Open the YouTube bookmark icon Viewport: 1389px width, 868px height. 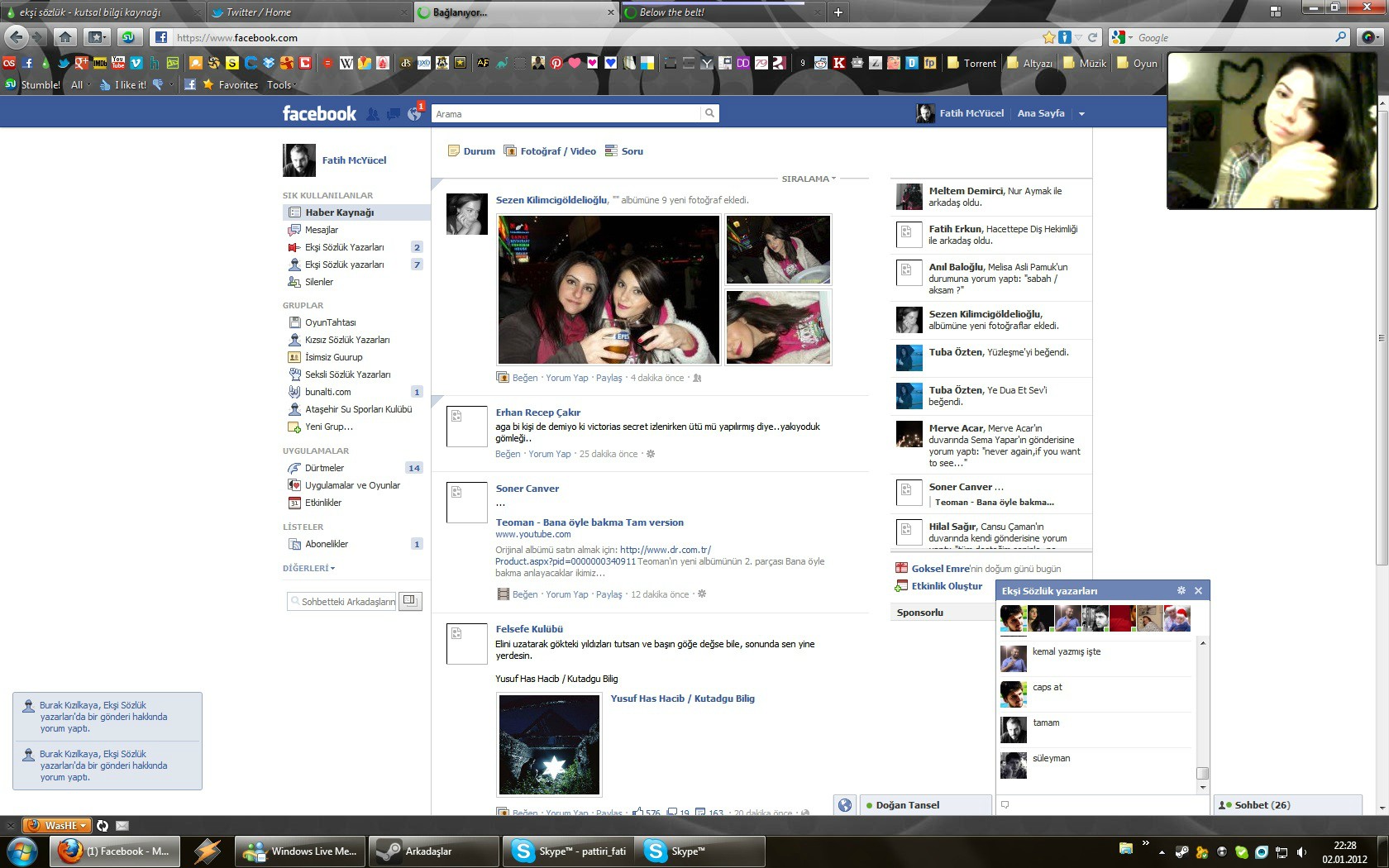pyautogui.click(x=118, y=63)
